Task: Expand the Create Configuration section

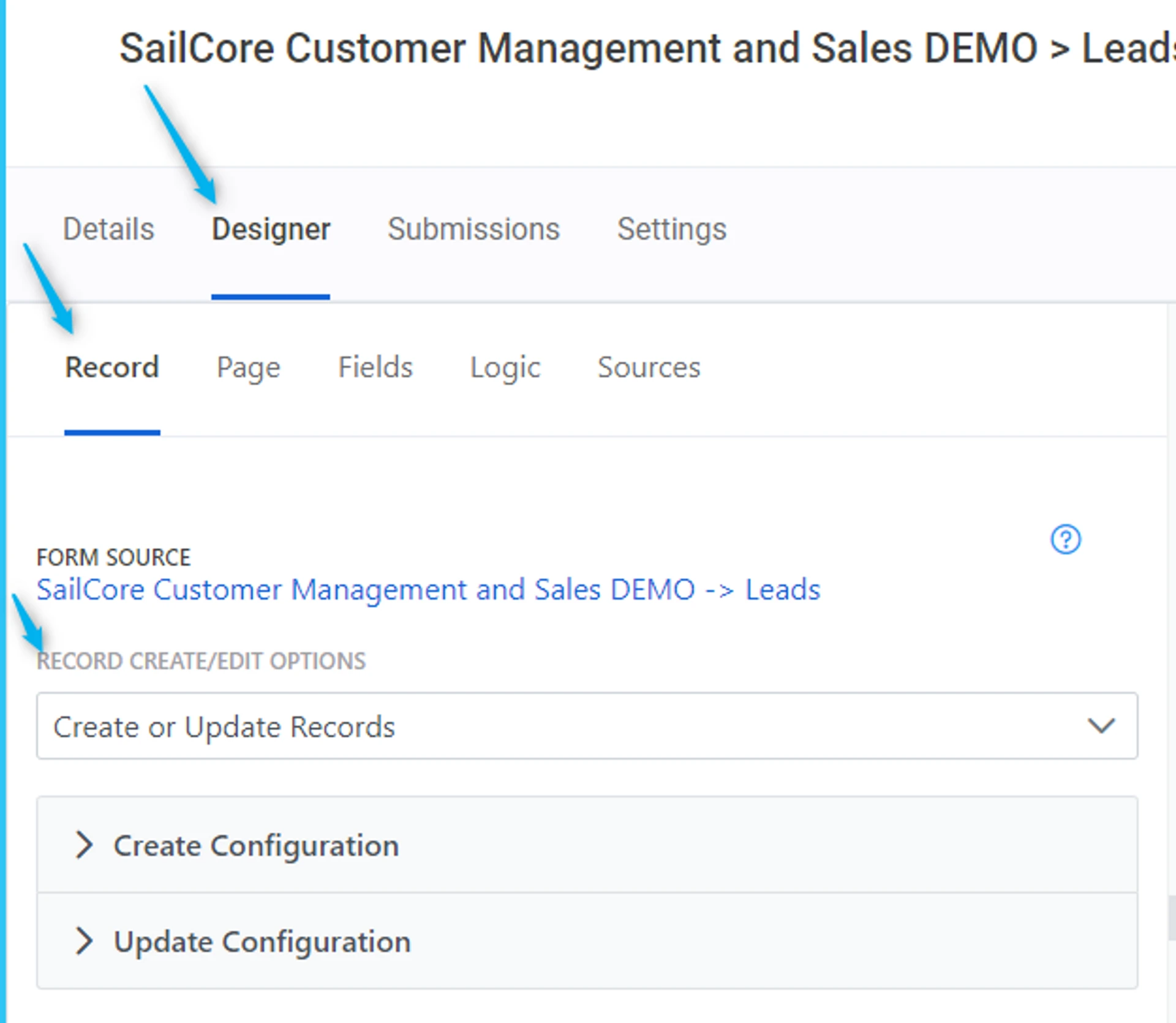Action: pyautogui.click(x=256, y=845)
